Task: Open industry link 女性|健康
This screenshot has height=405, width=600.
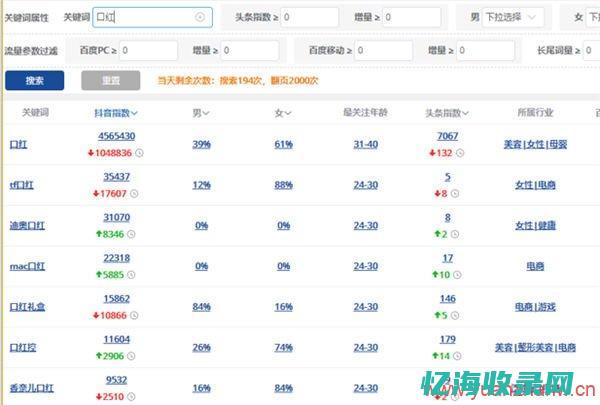Action: pyautogui.click(x=535, y=225)
